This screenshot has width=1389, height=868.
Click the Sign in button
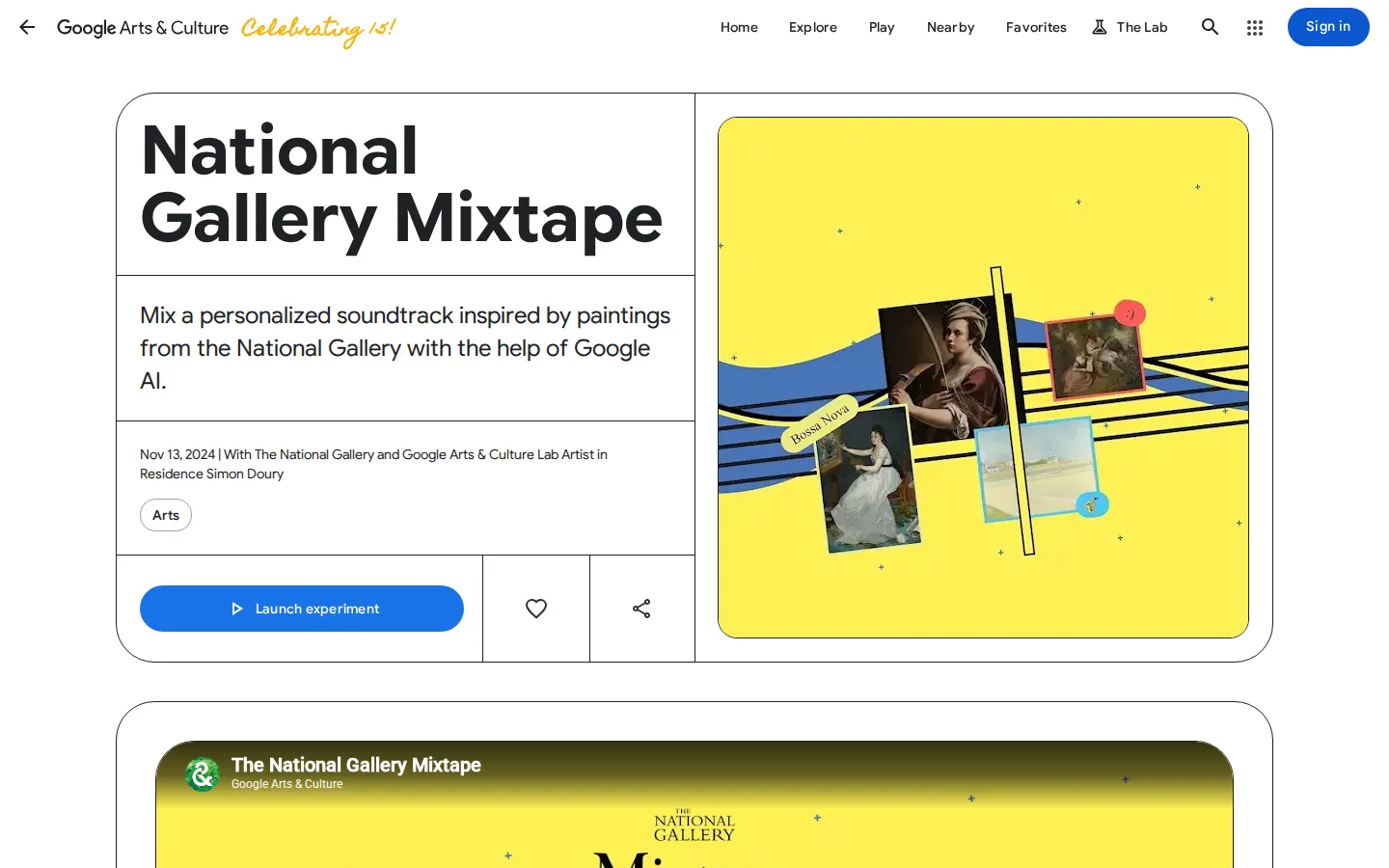pyautogui.click(x=1328, y=27)
